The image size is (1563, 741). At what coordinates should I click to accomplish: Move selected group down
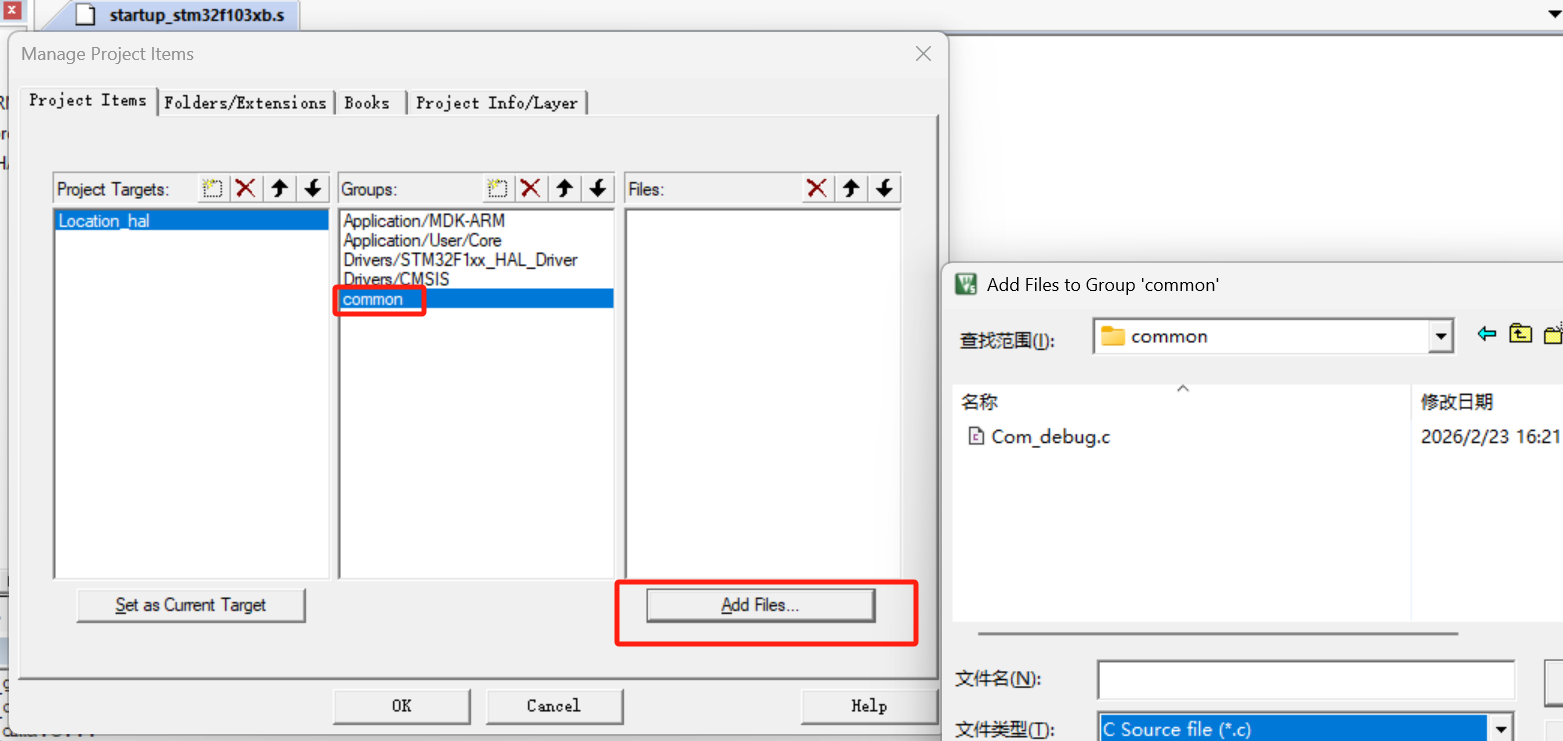598,188
